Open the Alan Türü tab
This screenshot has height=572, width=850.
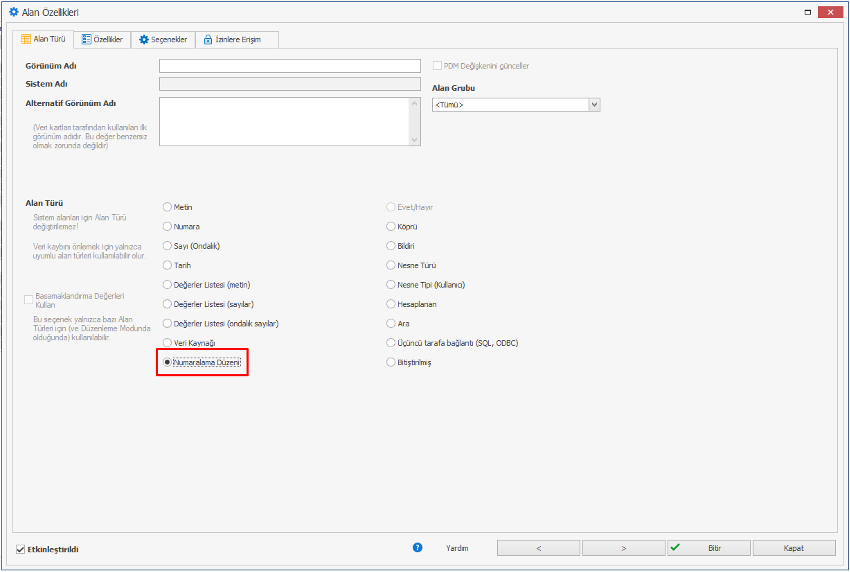[43, 39]
